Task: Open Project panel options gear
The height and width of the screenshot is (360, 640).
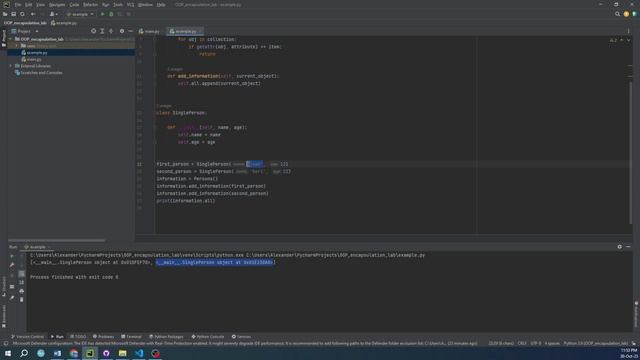Action: (x=122, y=31)
